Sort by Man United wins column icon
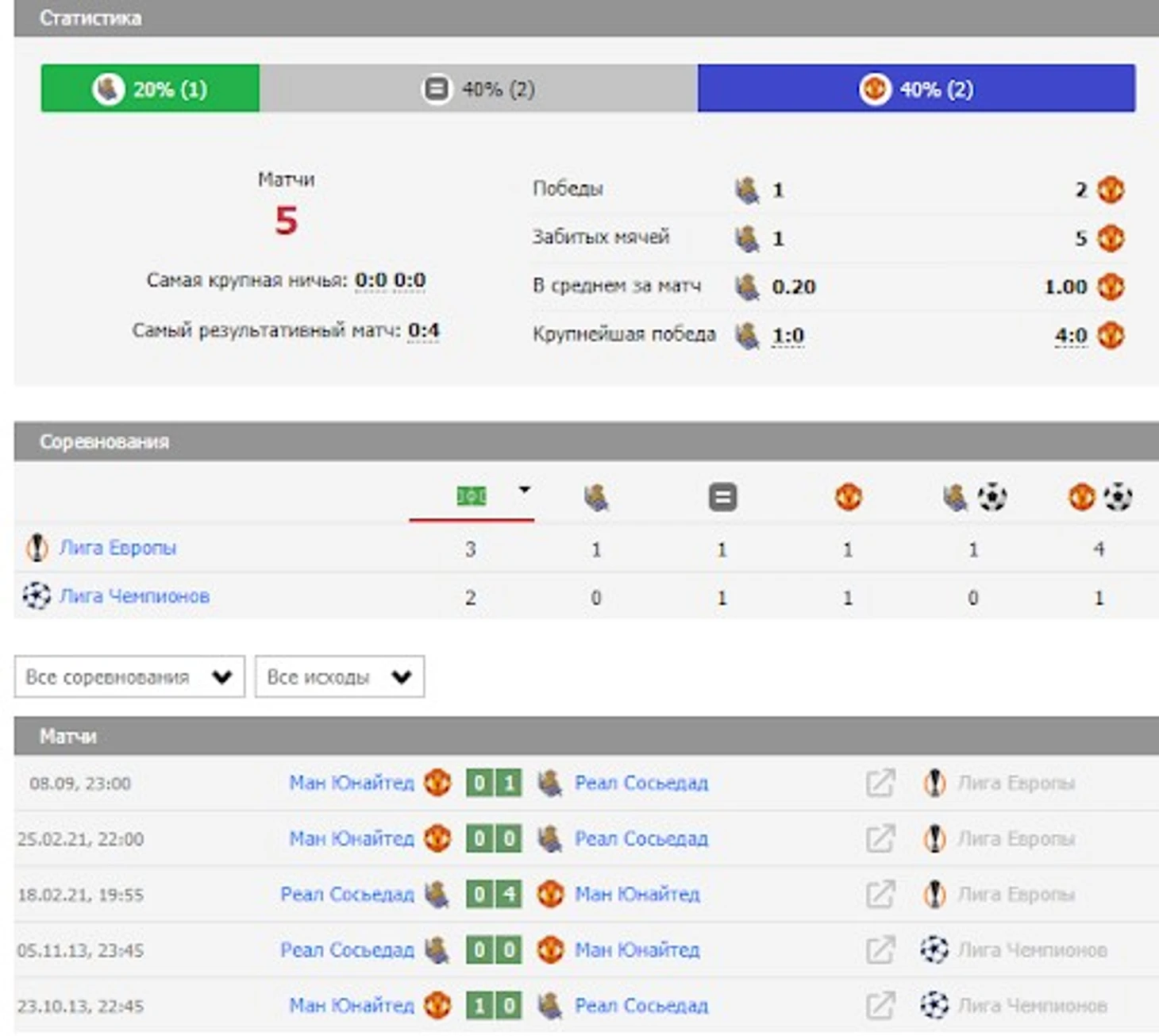1159x1036 pixels. pos(849,498)
